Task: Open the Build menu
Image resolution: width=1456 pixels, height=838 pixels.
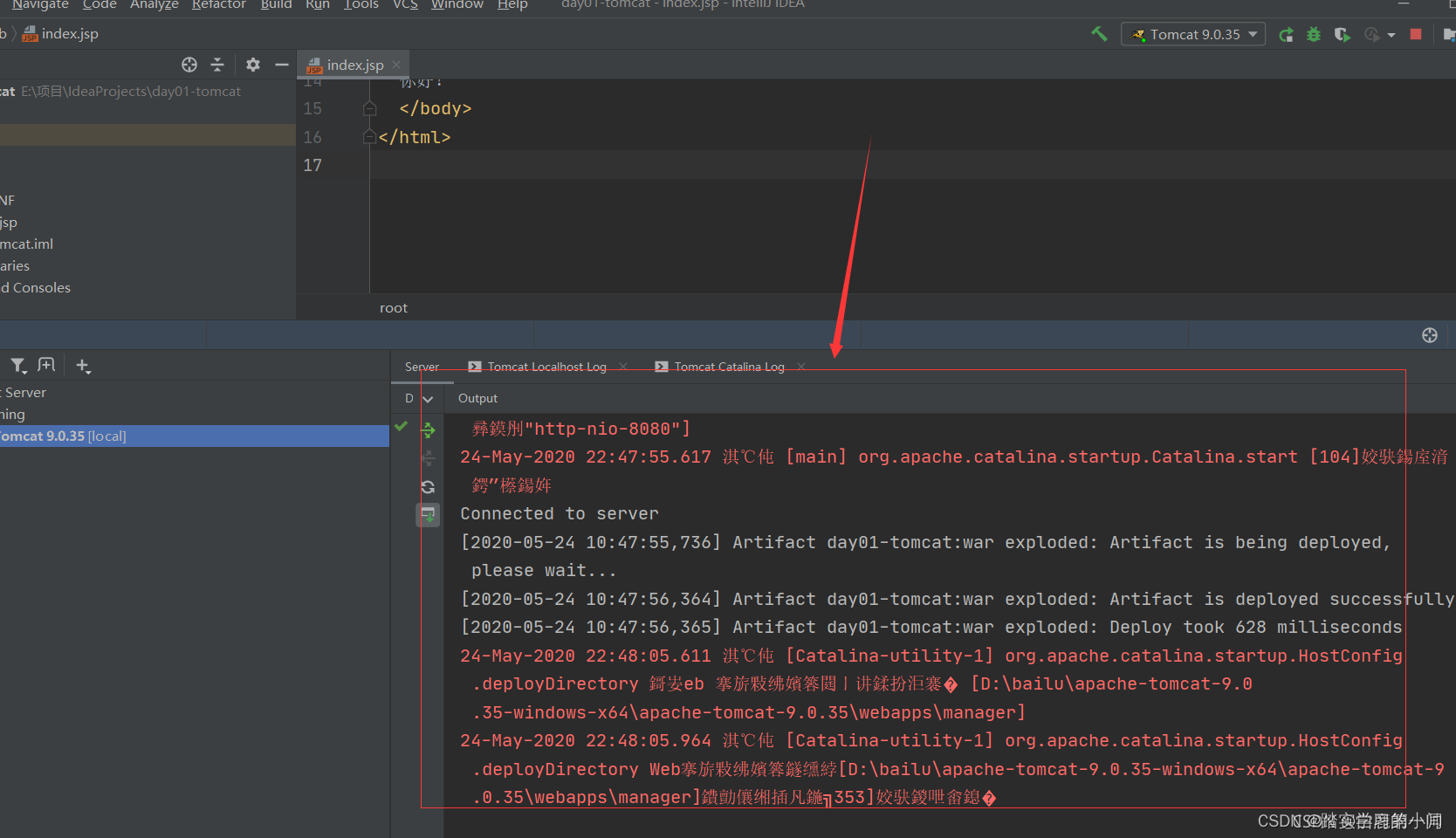Action: [276, 4]
